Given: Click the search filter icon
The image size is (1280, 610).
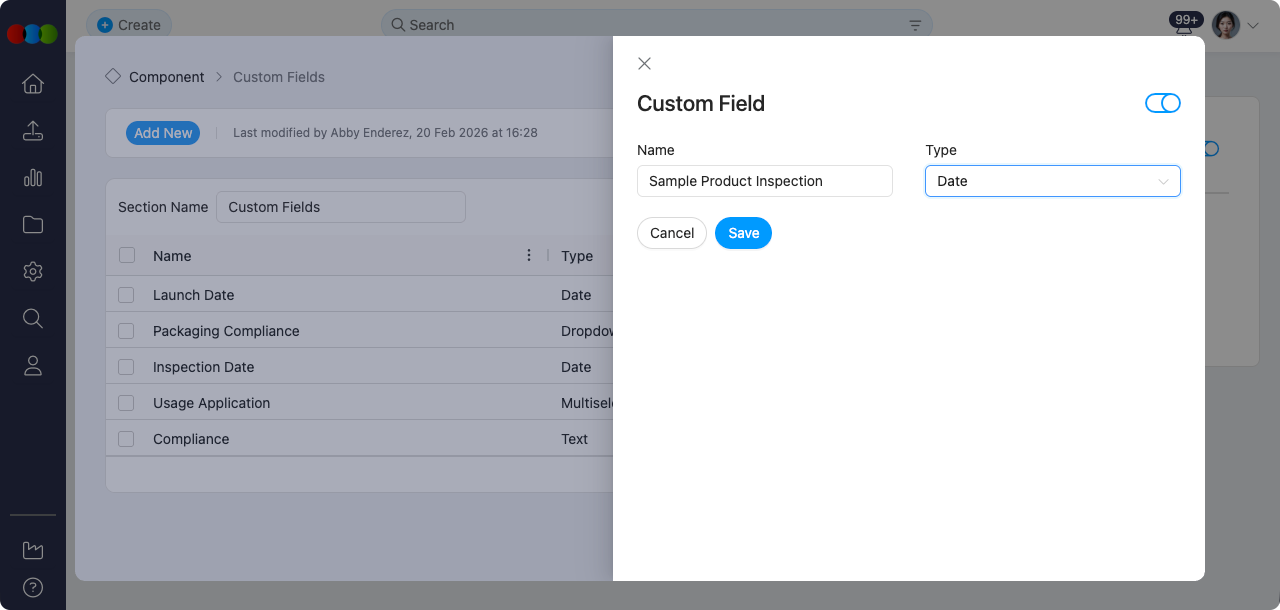Looking at the screenshot, I should [915, 25].
